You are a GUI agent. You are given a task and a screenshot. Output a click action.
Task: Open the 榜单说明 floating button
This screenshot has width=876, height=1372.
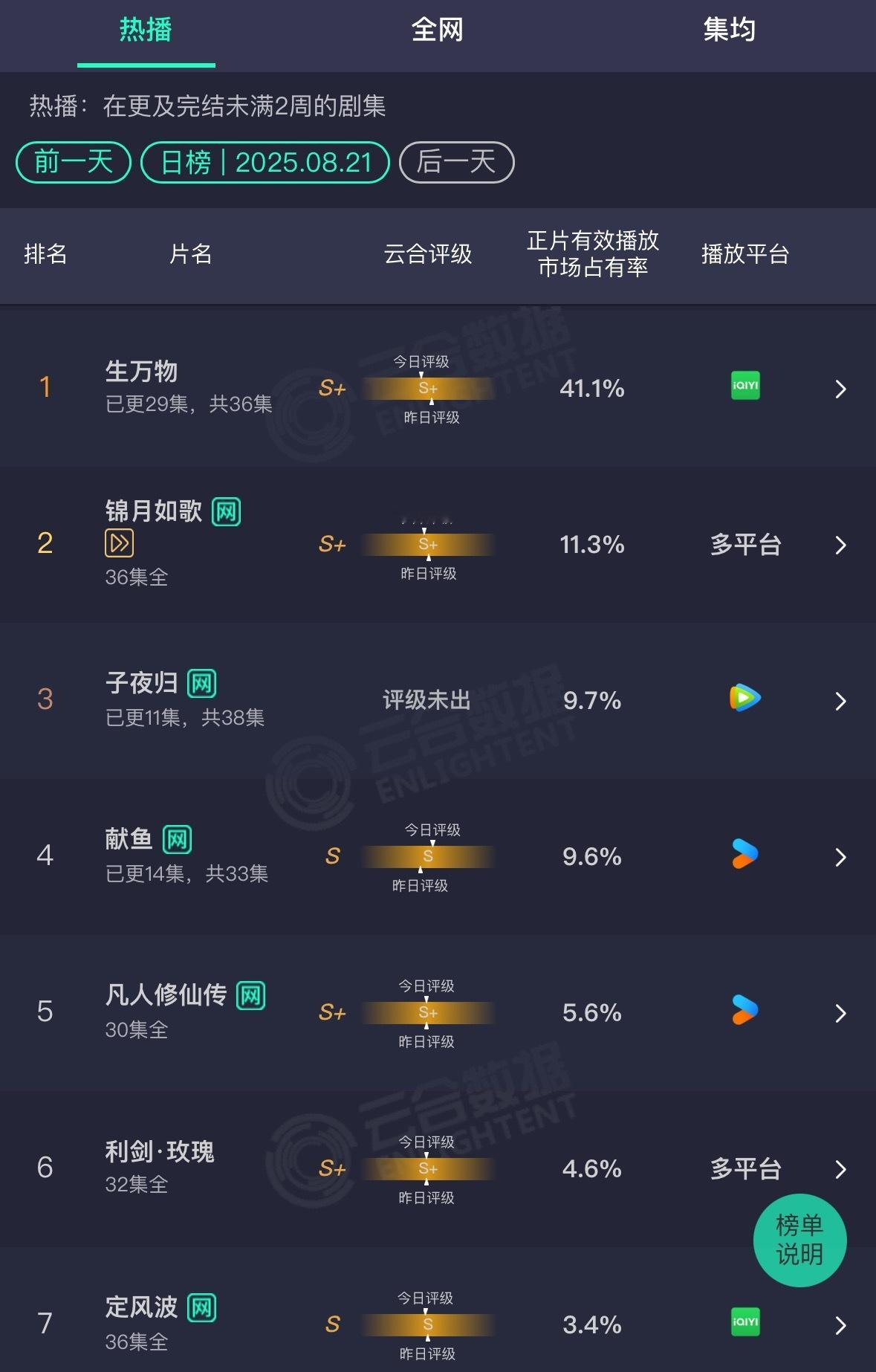[799, 1240]
